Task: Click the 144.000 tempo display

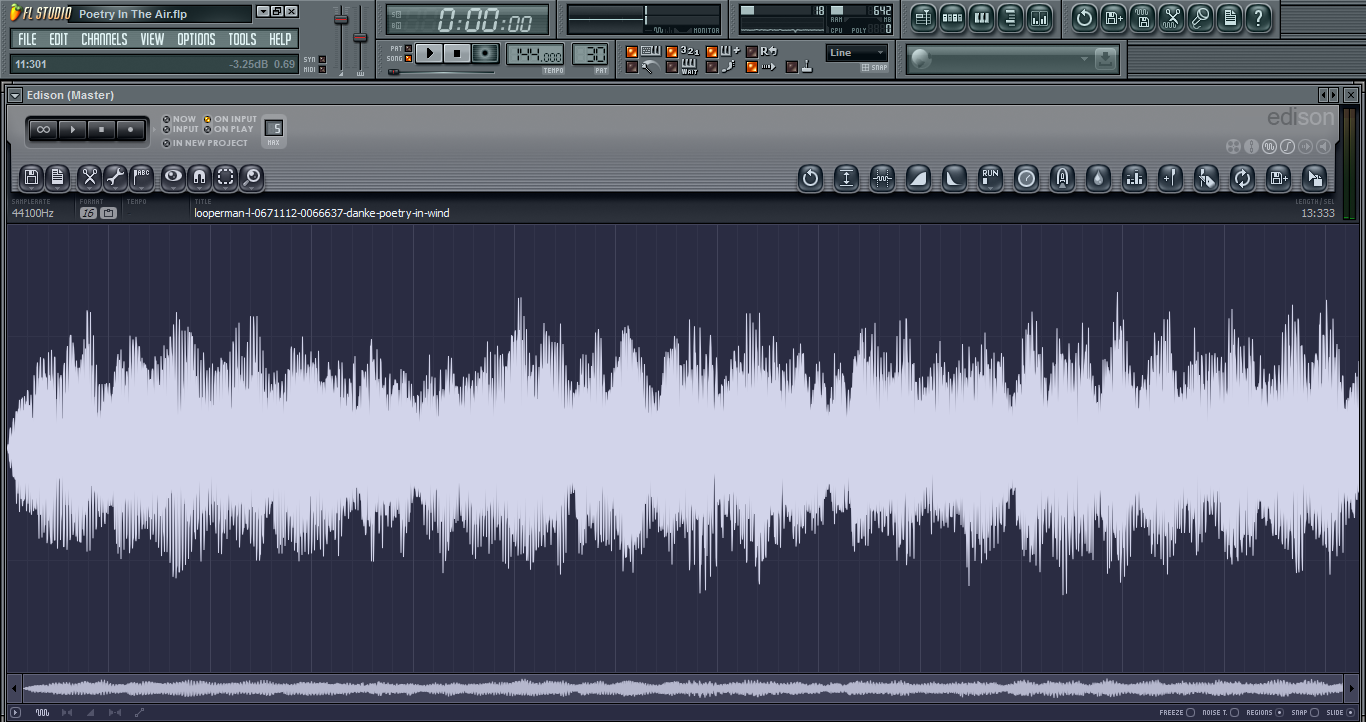Action: pos(535,55)
